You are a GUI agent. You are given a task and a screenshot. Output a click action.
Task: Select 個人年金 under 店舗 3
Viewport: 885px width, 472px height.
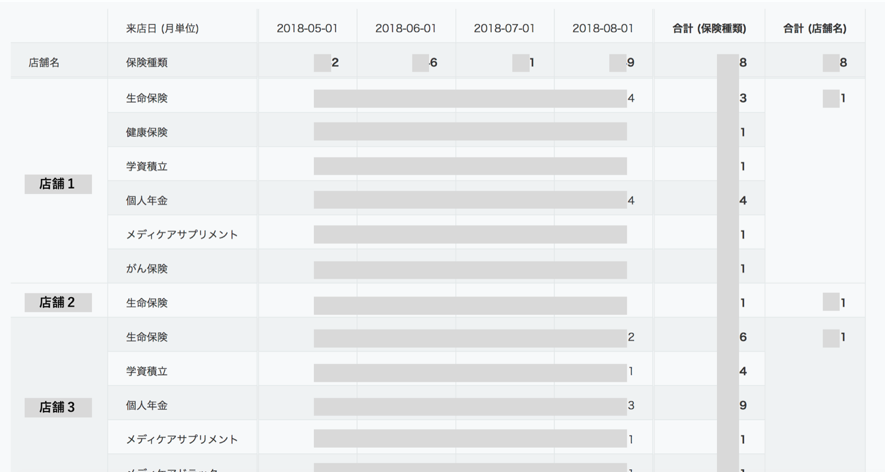click(x=147, y=405)
